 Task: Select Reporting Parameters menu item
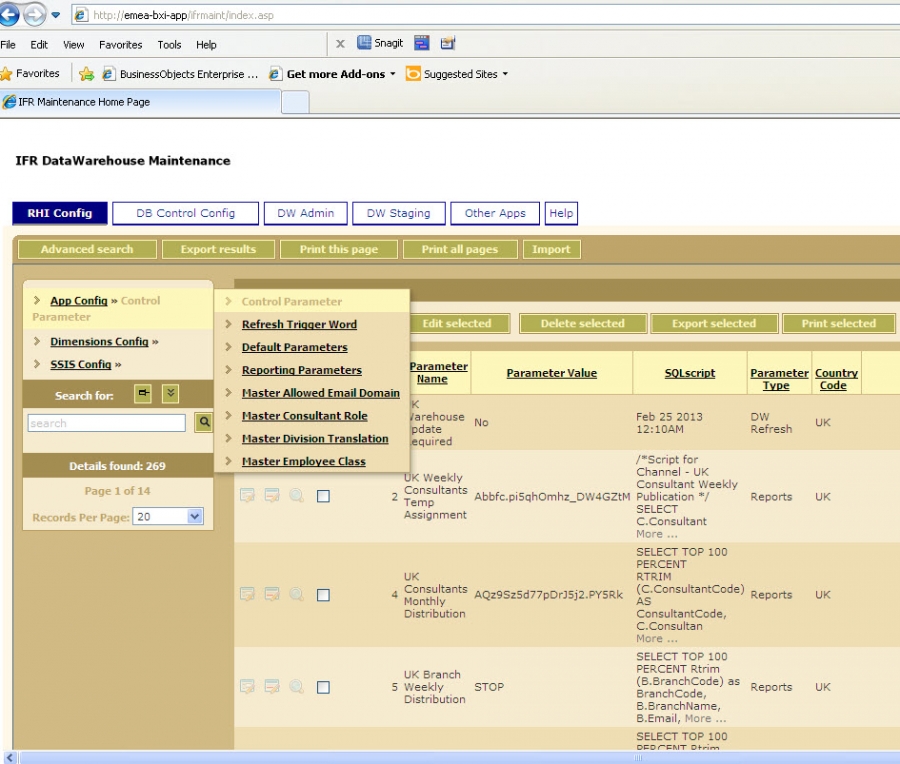click(x=301, y=370)
